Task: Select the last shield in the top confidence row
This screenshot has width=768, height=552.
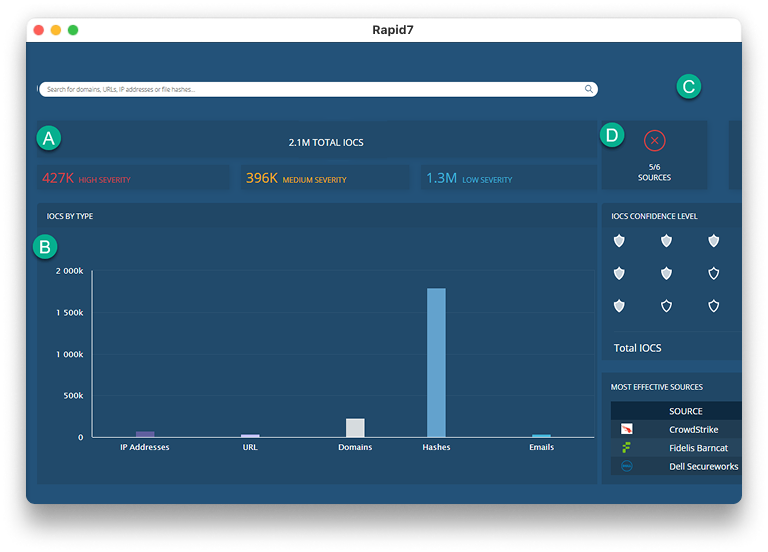Action: tap(714, 240)
